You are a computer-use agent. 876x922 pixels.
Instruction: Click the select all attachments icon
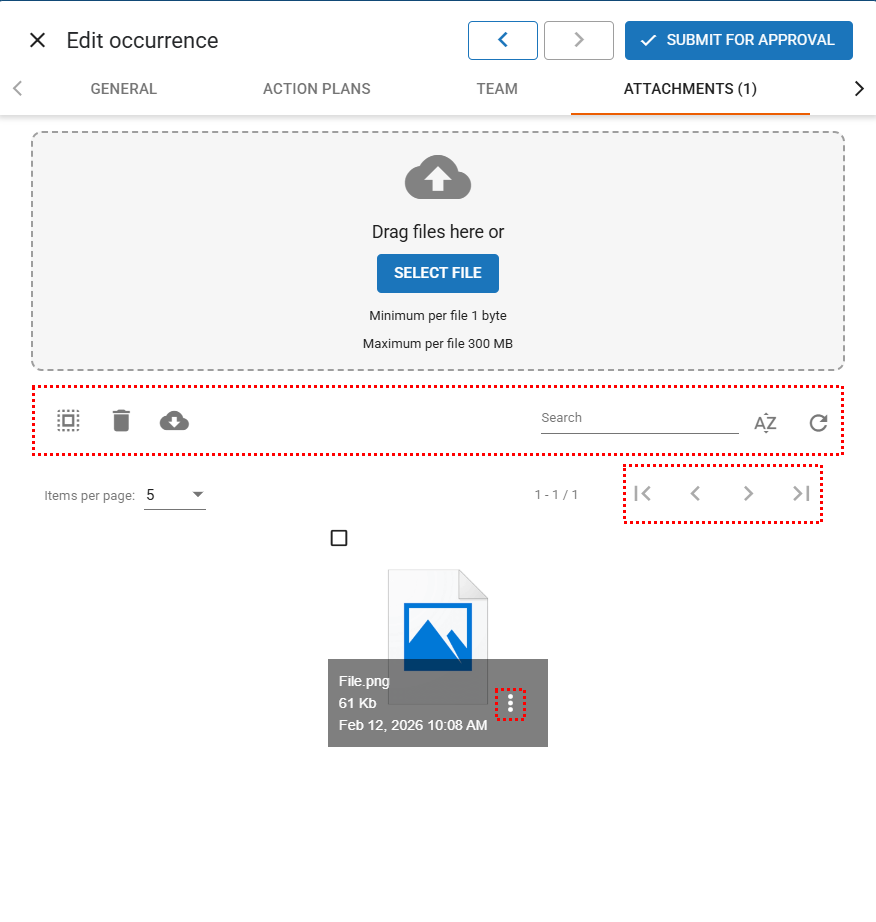pos(68,421)
